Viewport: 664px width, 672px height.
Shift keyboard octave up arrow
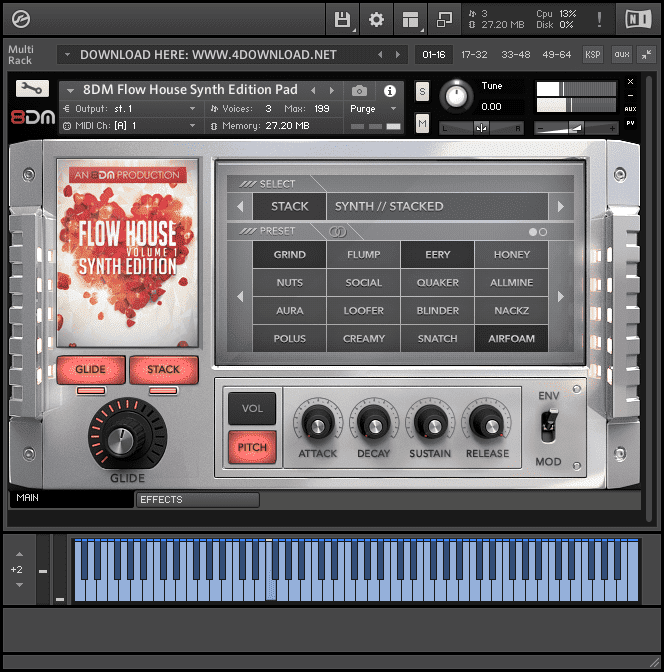pyautogui.click(x=20, y=554)
